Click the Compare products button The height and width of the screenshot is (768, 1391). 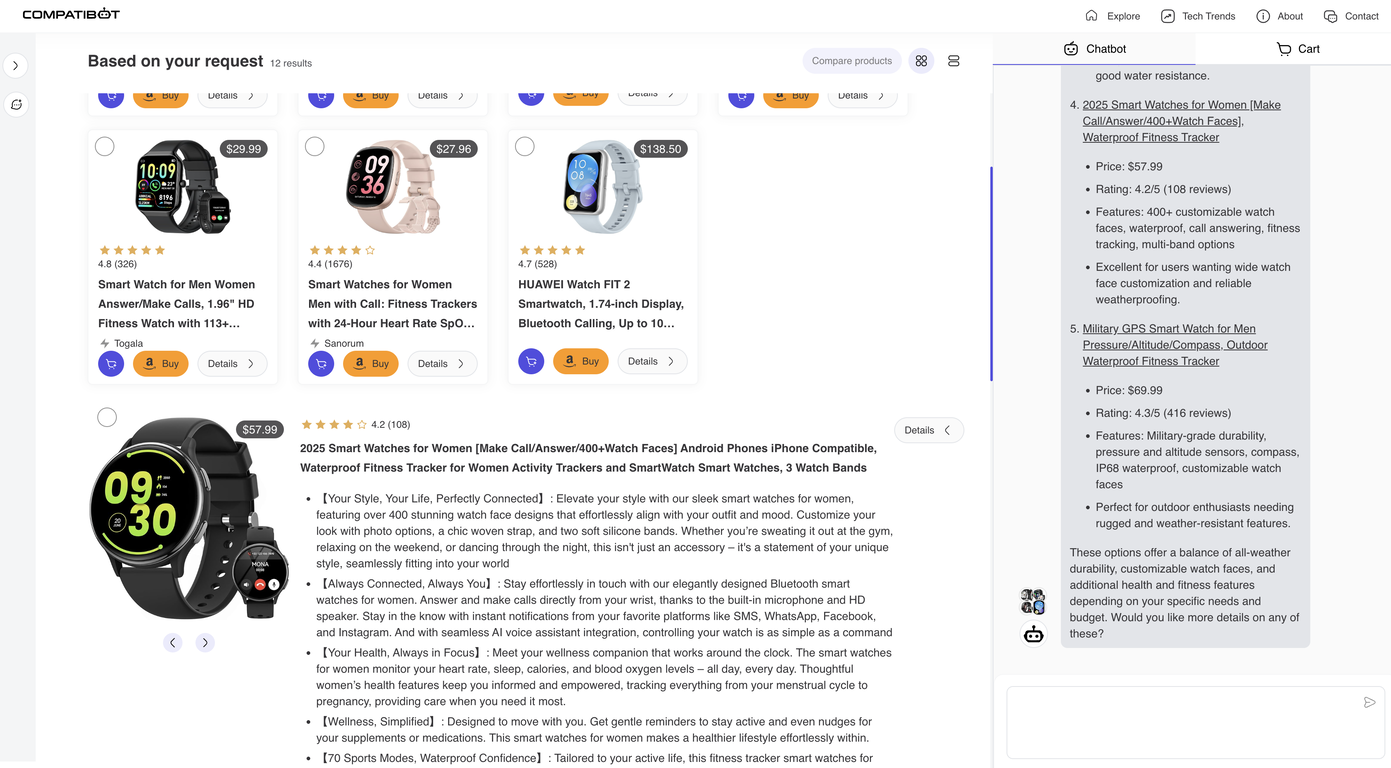851,61
